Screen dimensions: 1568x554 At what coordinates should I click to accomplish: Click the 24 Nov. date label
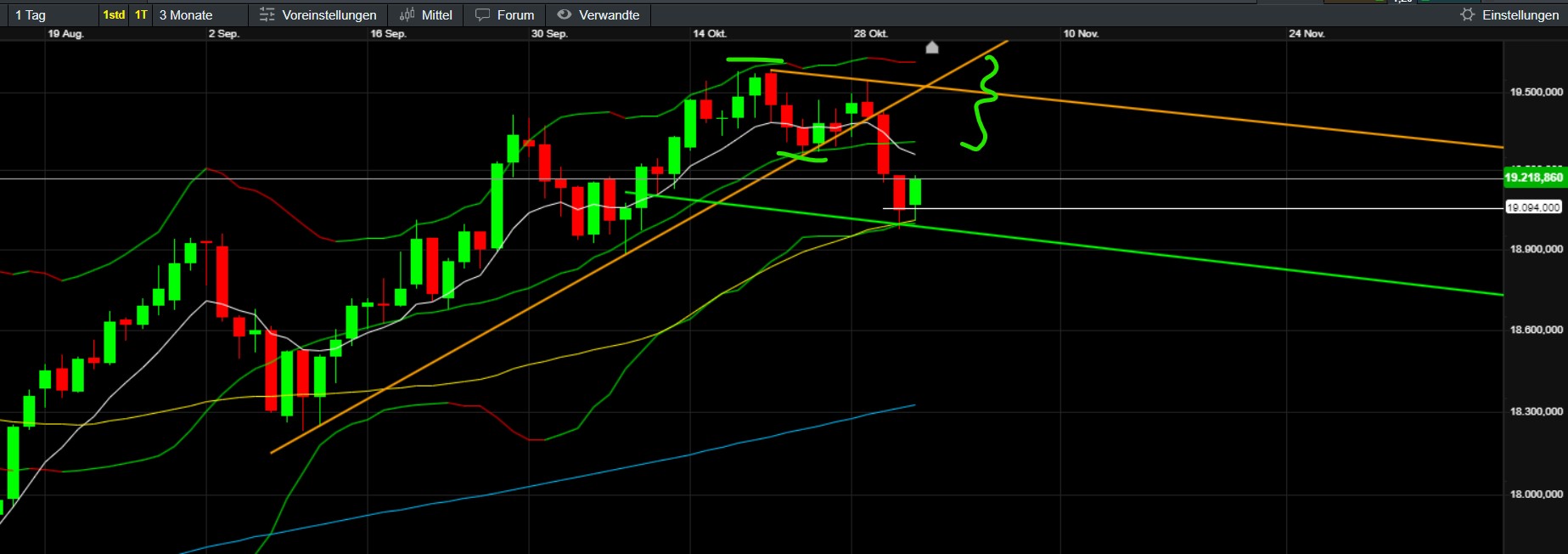click(x=1307, y=34)
